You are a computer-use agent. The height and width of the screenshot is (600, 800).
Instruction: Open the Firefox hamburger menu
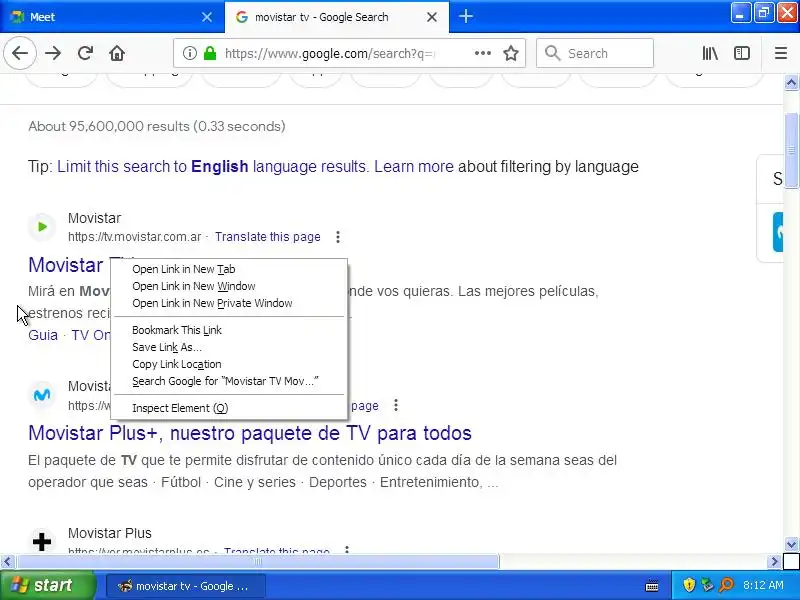781,53
